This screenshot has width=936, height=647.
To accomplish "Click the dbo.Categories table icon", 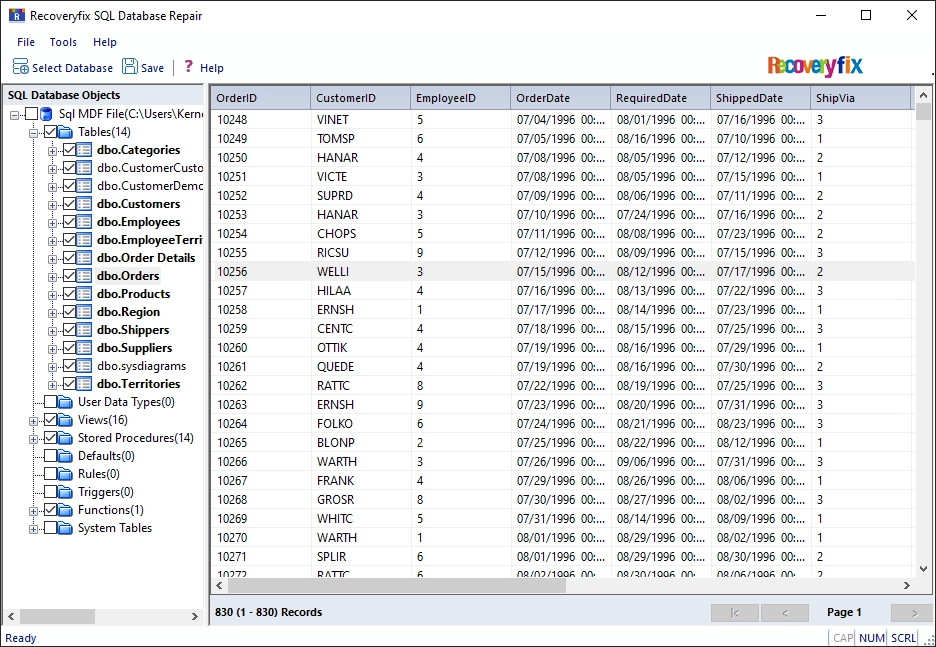I will (84, 150).
